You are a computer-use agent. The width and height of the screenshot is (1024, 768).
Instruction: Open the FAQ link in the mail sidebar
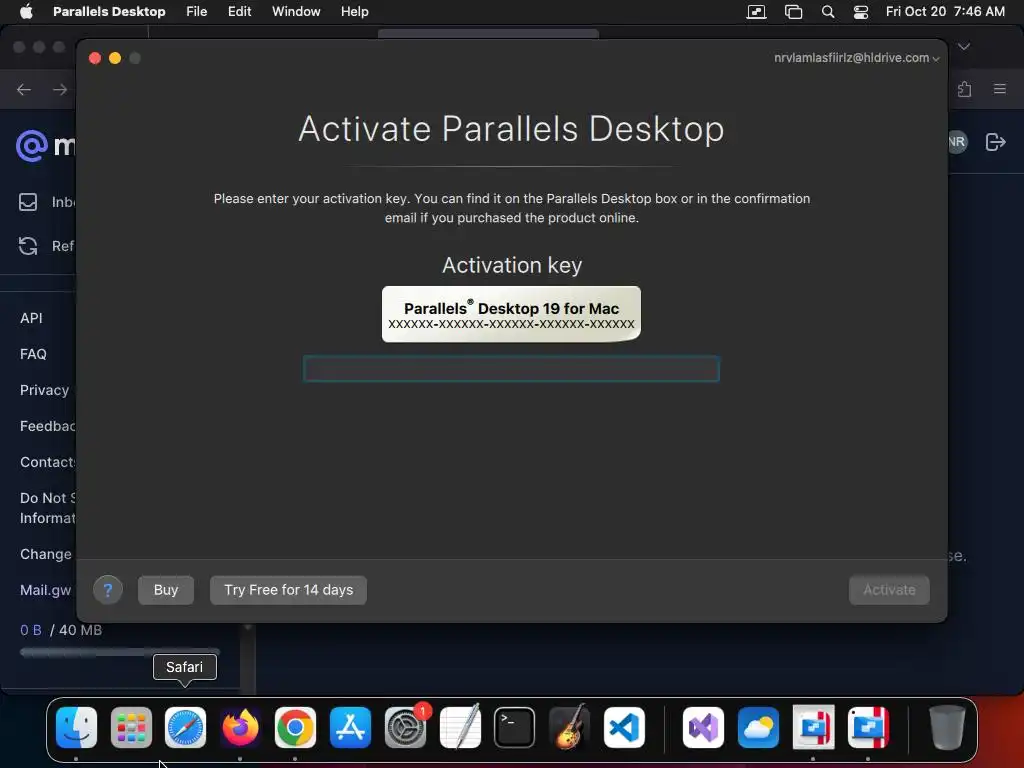pyautogui.click(x=33, y=354)
